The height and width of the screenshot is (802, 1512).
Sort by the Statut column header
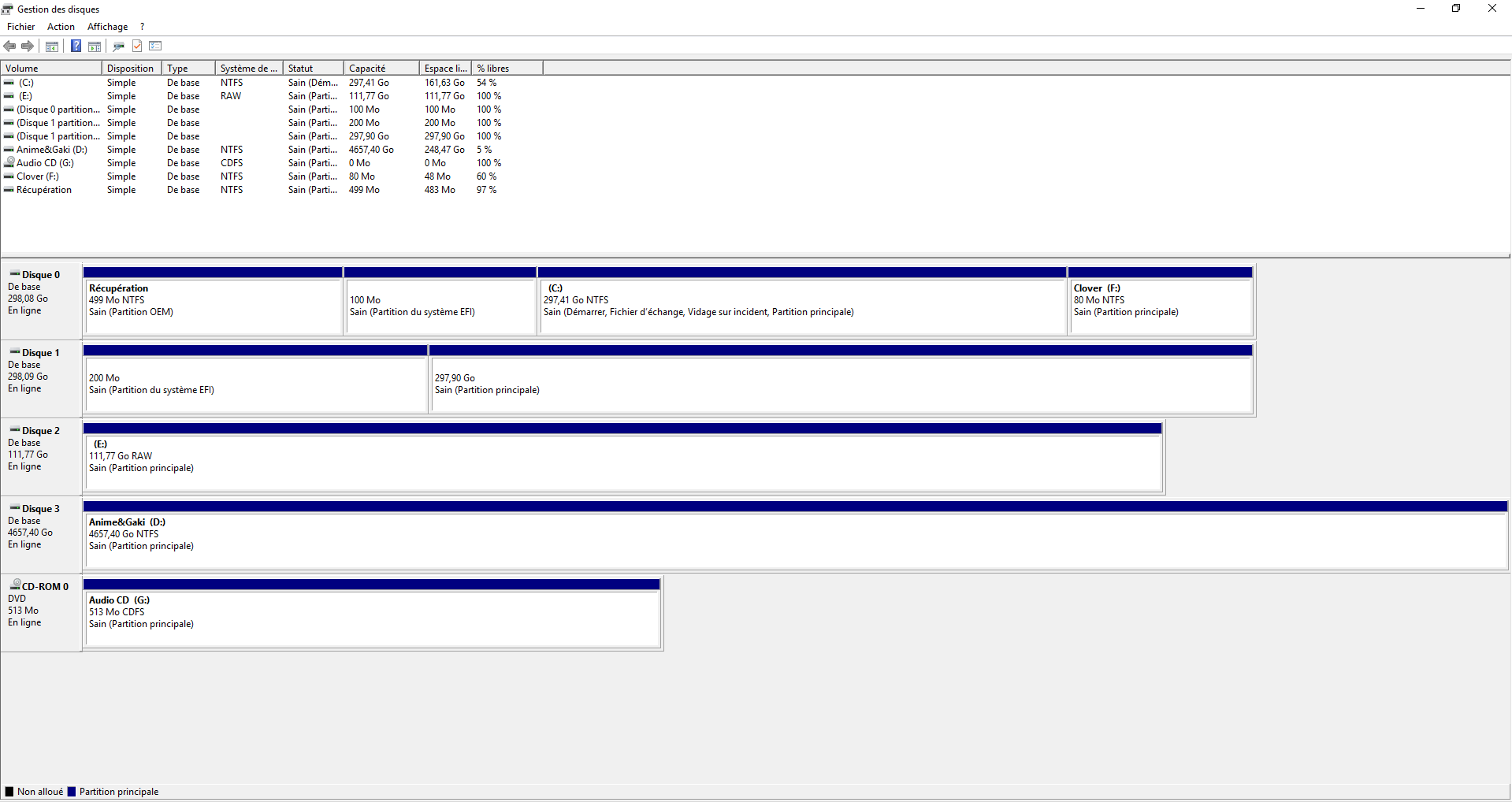coord(314,69)
